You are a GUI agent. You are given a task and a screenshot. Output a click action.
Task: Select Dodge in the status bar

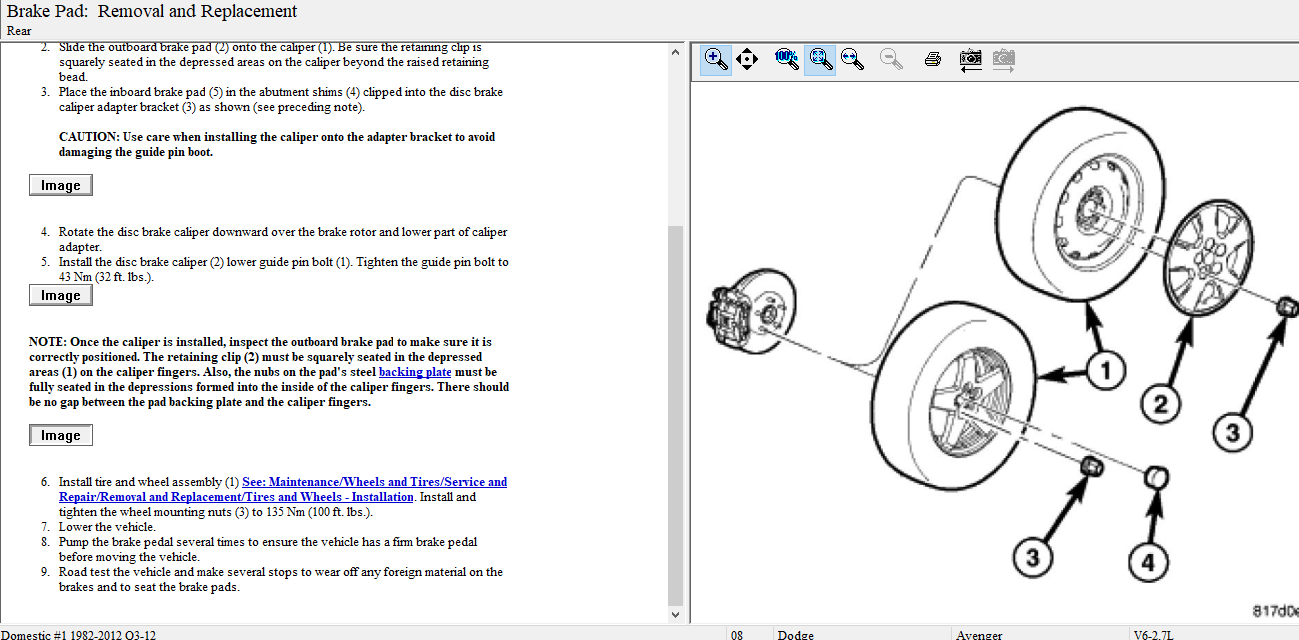pos(797,634)
